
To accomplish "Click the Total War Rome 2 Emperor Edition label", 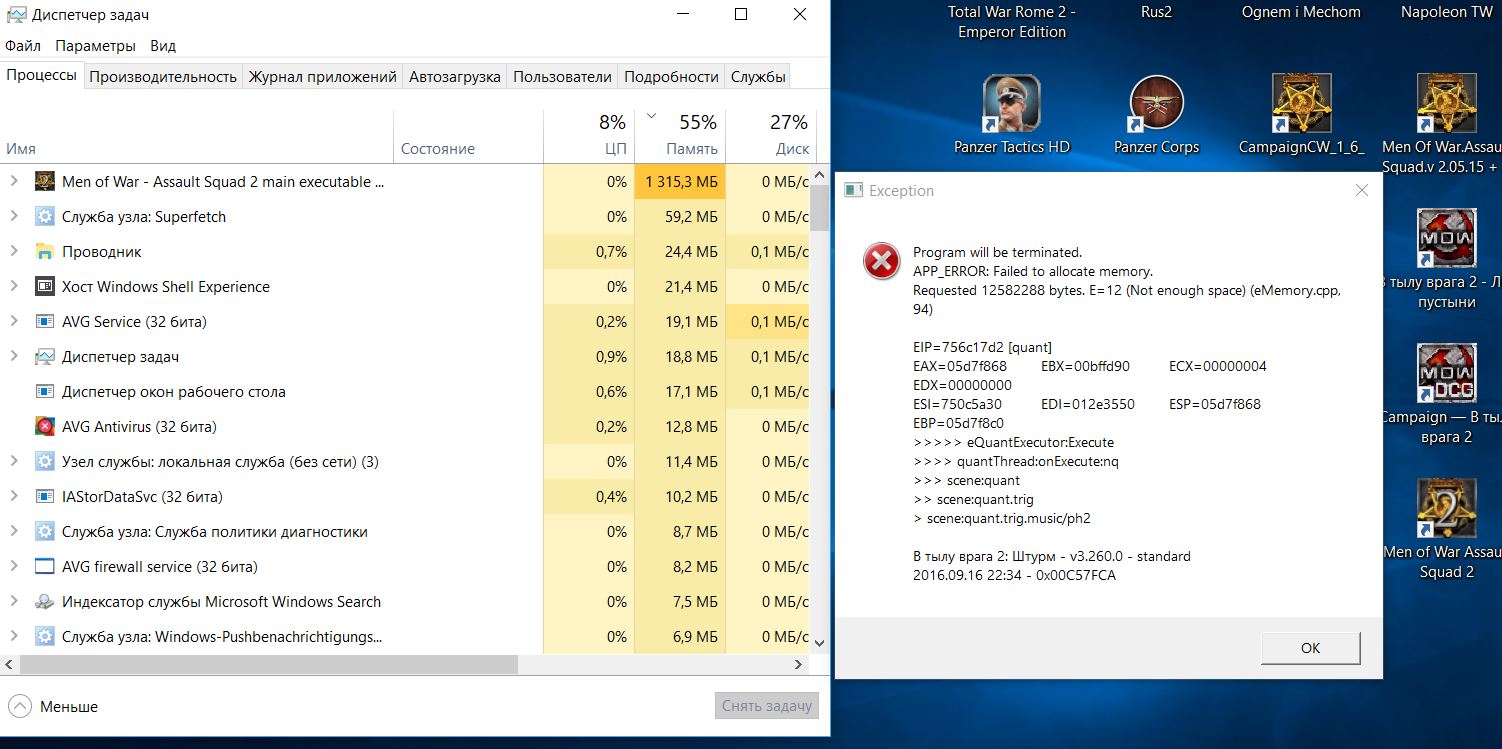I will [x=1012, y=22].
